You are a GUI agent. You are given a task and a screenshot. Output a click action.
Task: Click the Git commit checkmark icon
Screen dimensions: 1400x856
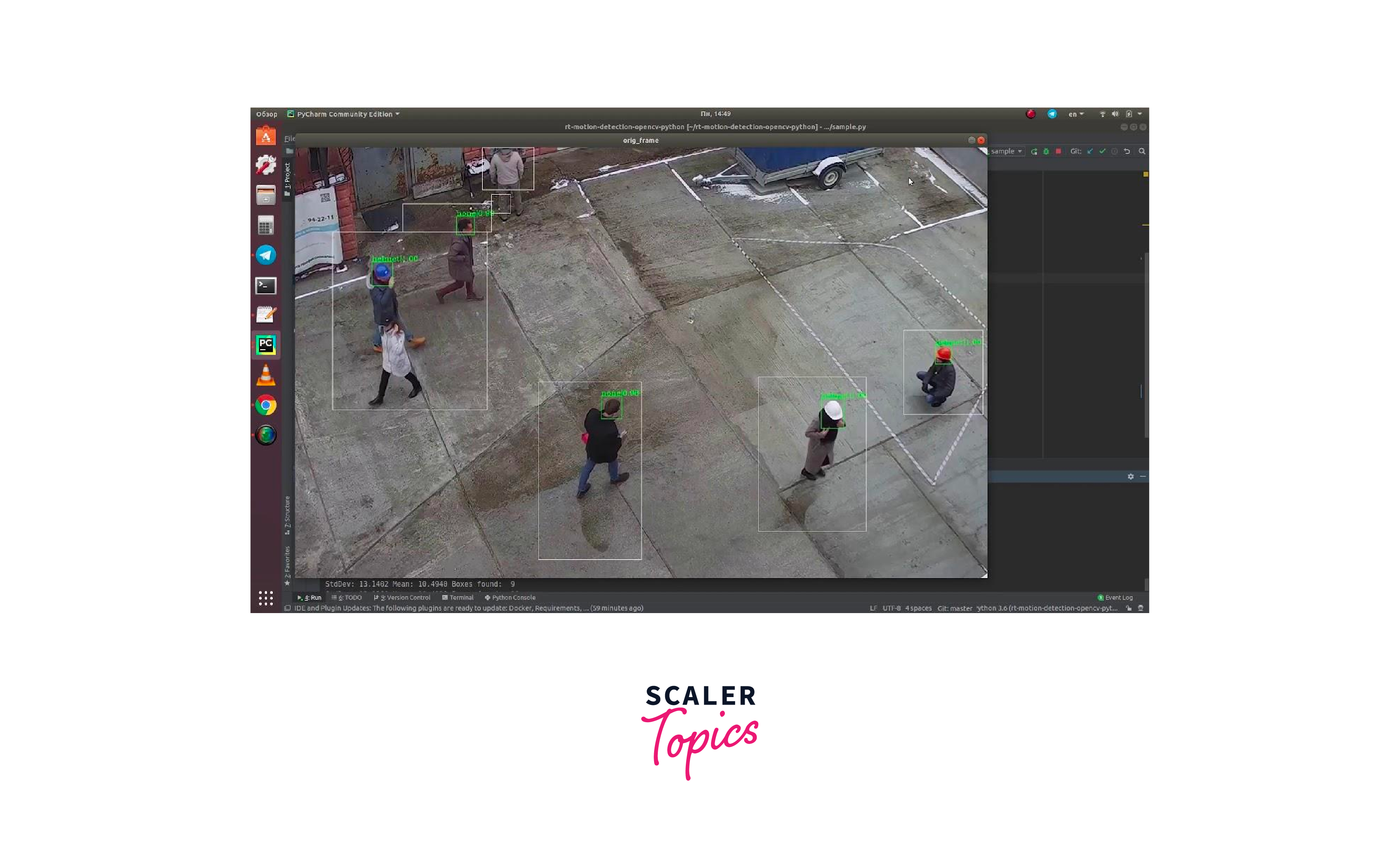click(1102, 151)
